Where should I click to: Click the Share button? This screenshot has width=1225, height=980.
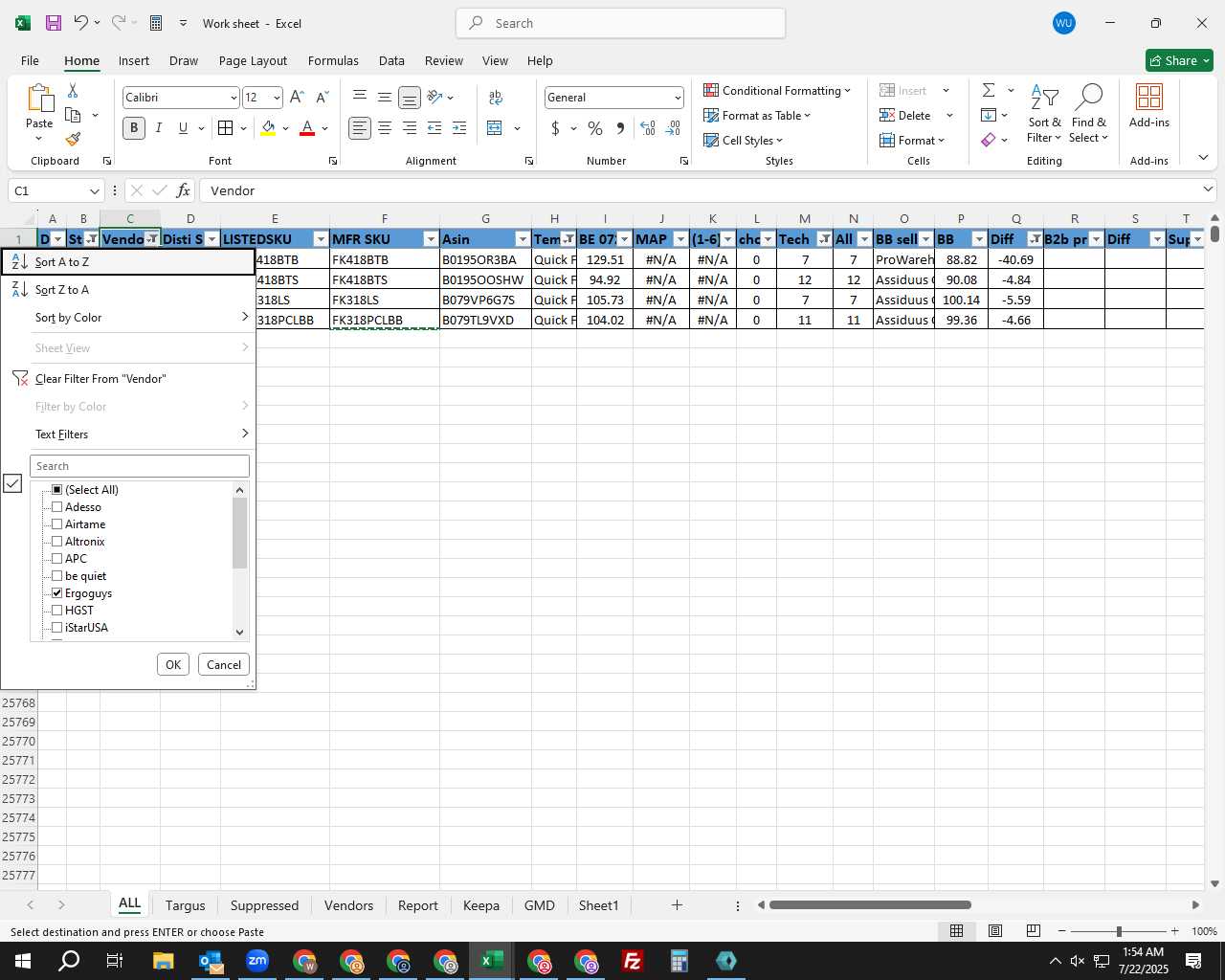pyautogui.click(x=1179, y=60)
